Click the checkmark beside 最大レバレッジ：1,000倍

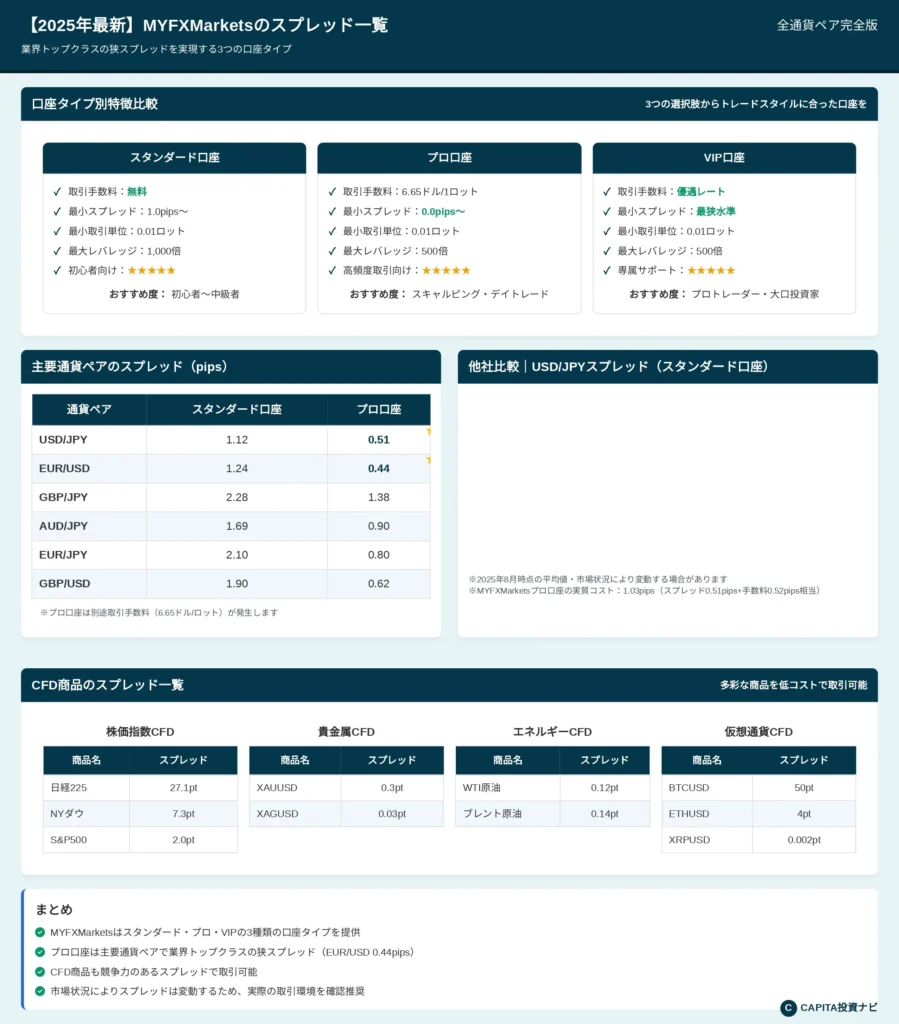(57, 250)
